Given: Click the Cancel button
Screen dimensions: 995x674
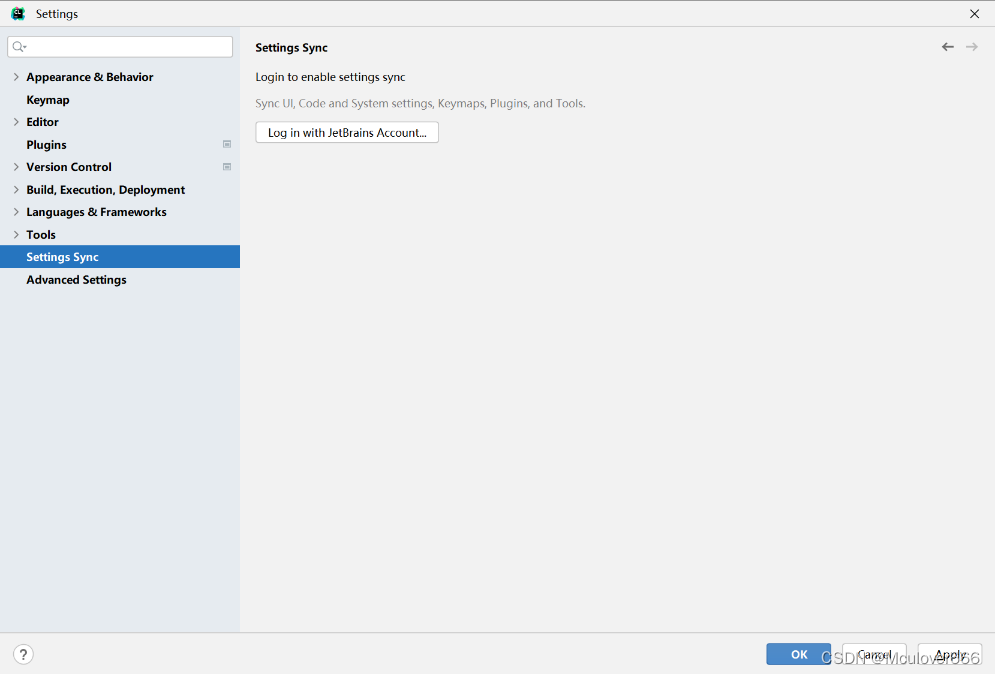Looking at the screenshot, I should [874, 654].
